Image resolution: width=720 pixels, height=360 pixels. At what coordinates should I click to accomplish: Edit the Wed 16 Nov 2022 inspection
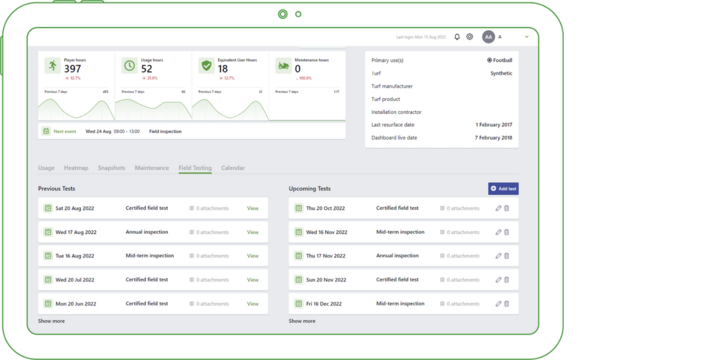498,232
